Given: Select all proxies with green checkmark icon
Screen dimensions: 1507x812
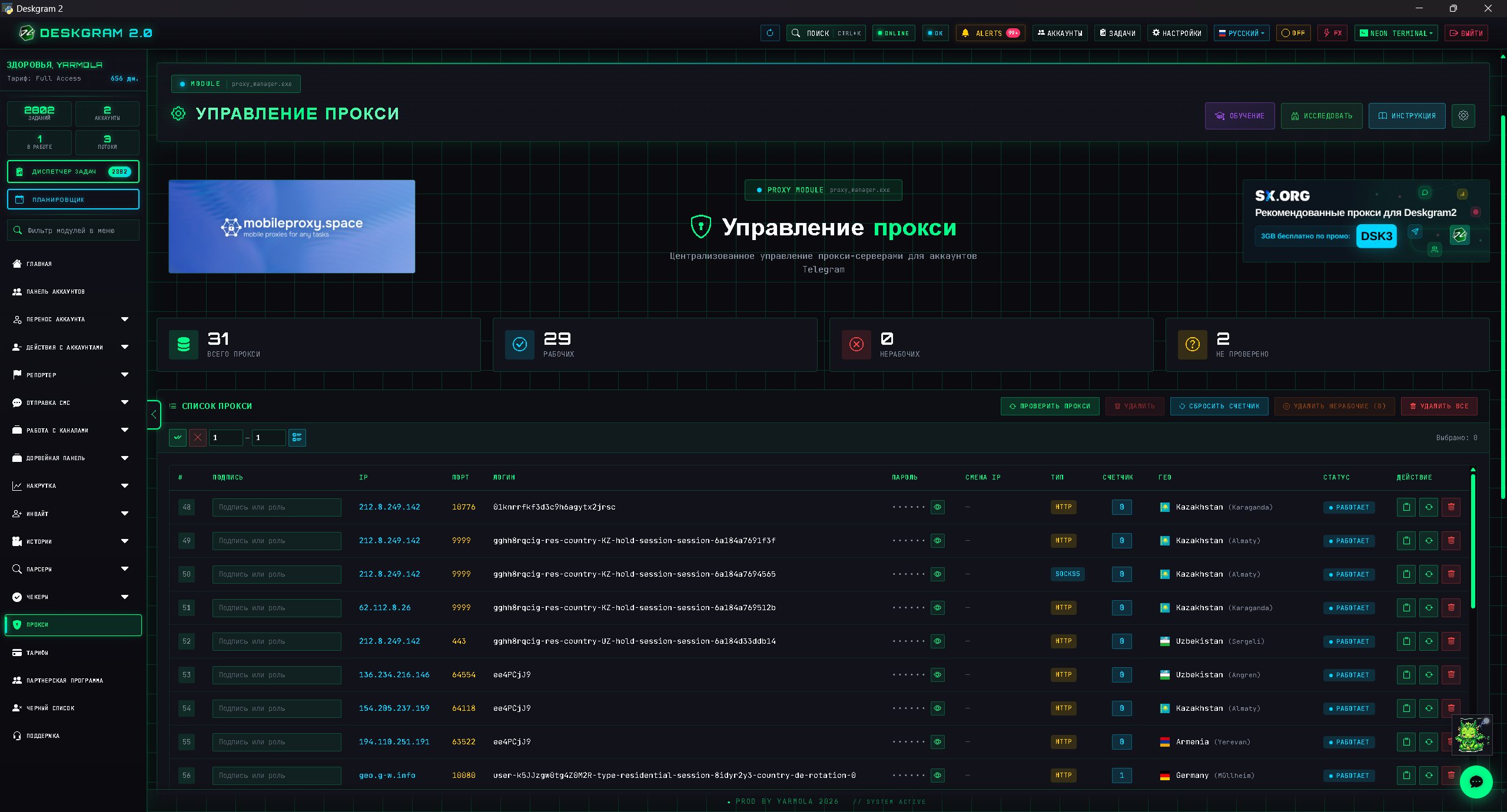Looking at the screenshot, I should [x=178, y=437].
